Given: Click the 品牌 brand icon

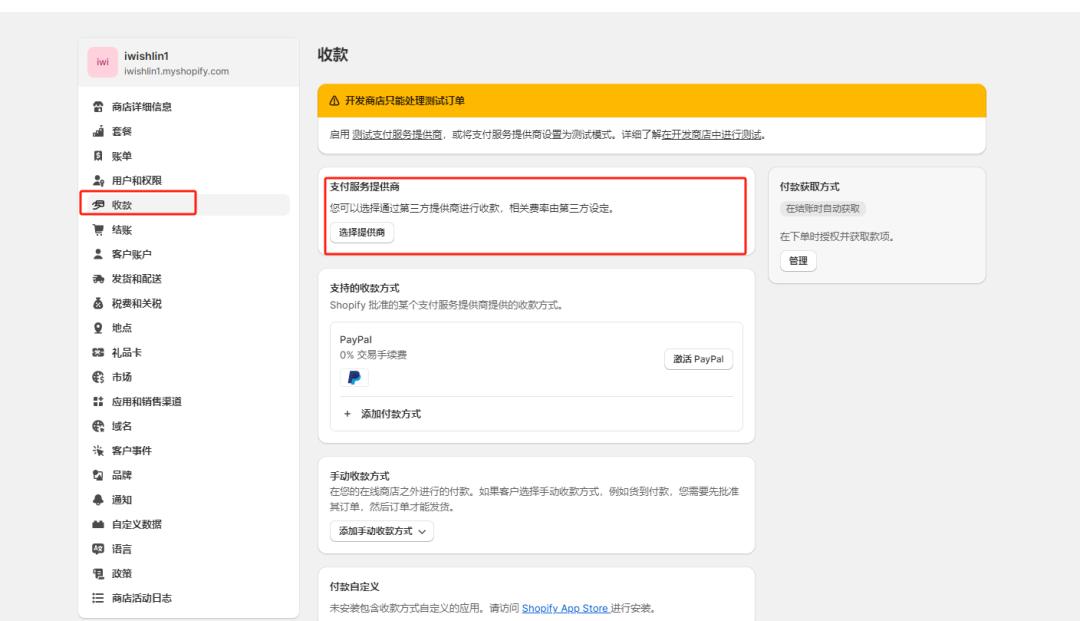Looking at the screenshot, I should 98,475.
